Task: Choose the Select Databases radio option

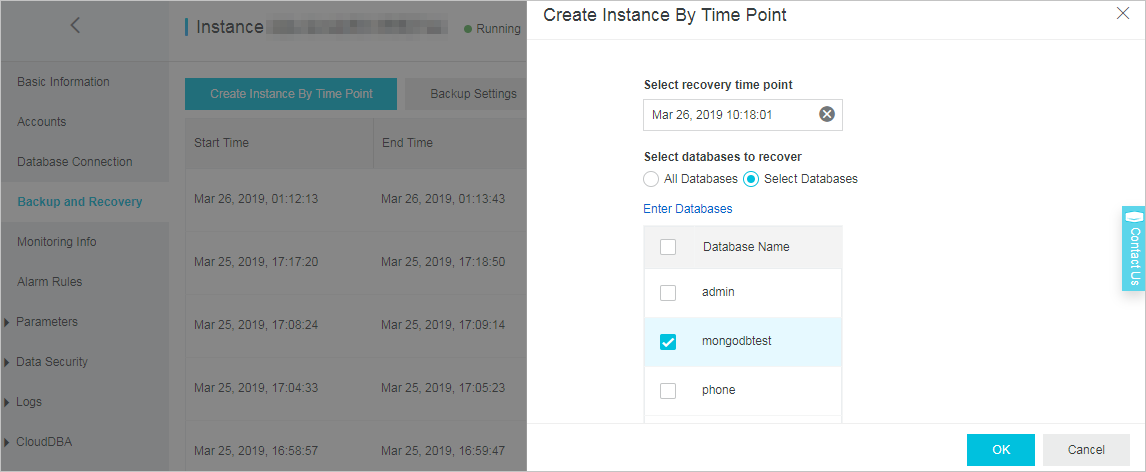Action: tap(751, 179)
